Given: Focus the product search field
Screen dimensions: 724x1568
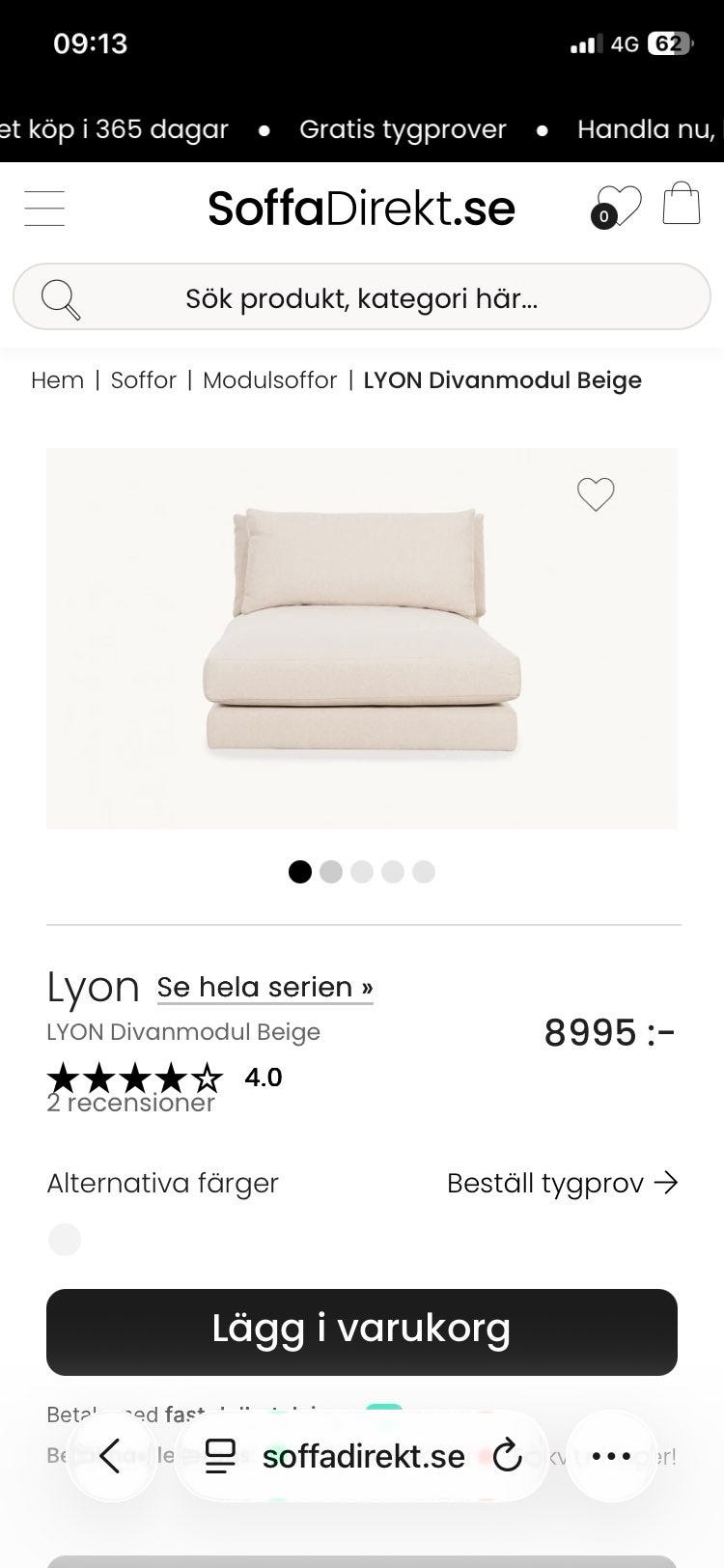Looking at the screenshot, I should pyautogui.click(x=362, y=298).
